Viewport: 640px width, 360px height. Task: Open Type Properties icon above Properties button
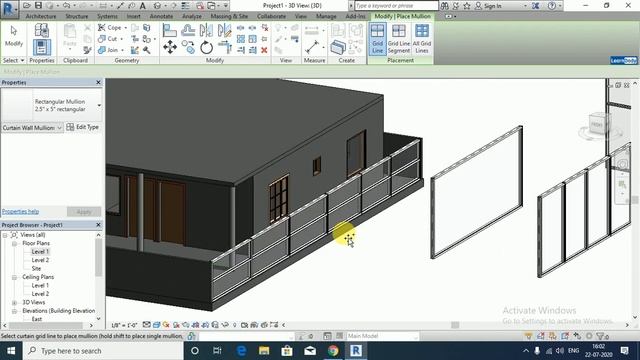42,31
